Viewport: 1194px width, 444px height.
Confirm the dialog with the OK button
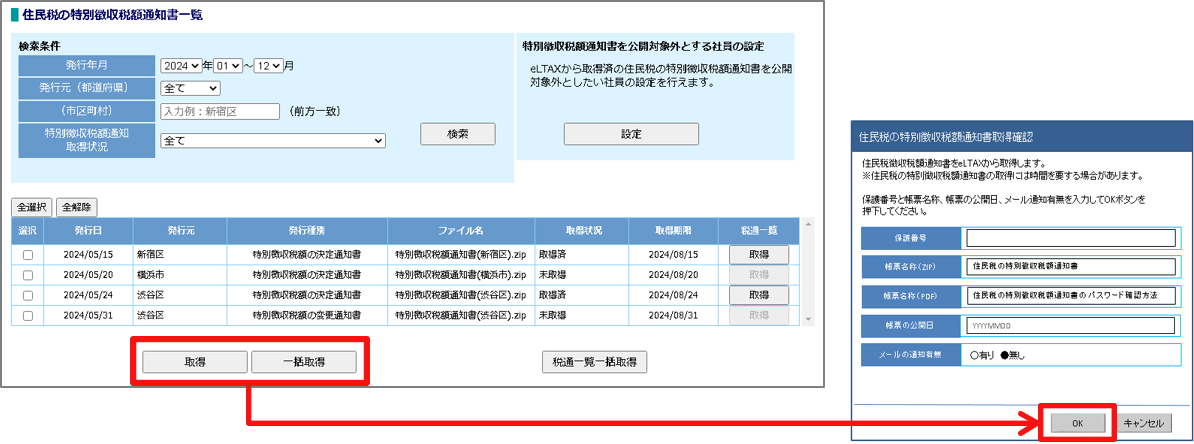pyautogui.click(x=1077, y=423)
